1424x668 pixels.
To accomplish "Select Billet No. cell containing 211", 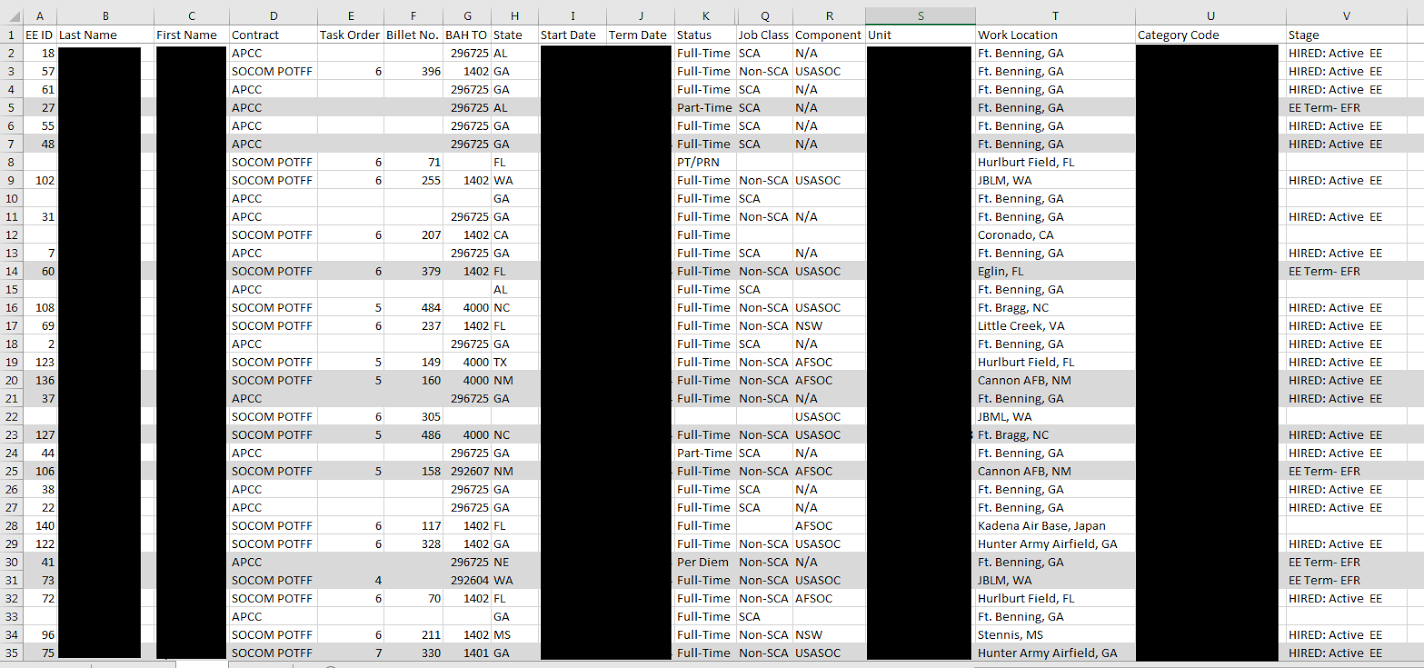I will pos(413,635).
